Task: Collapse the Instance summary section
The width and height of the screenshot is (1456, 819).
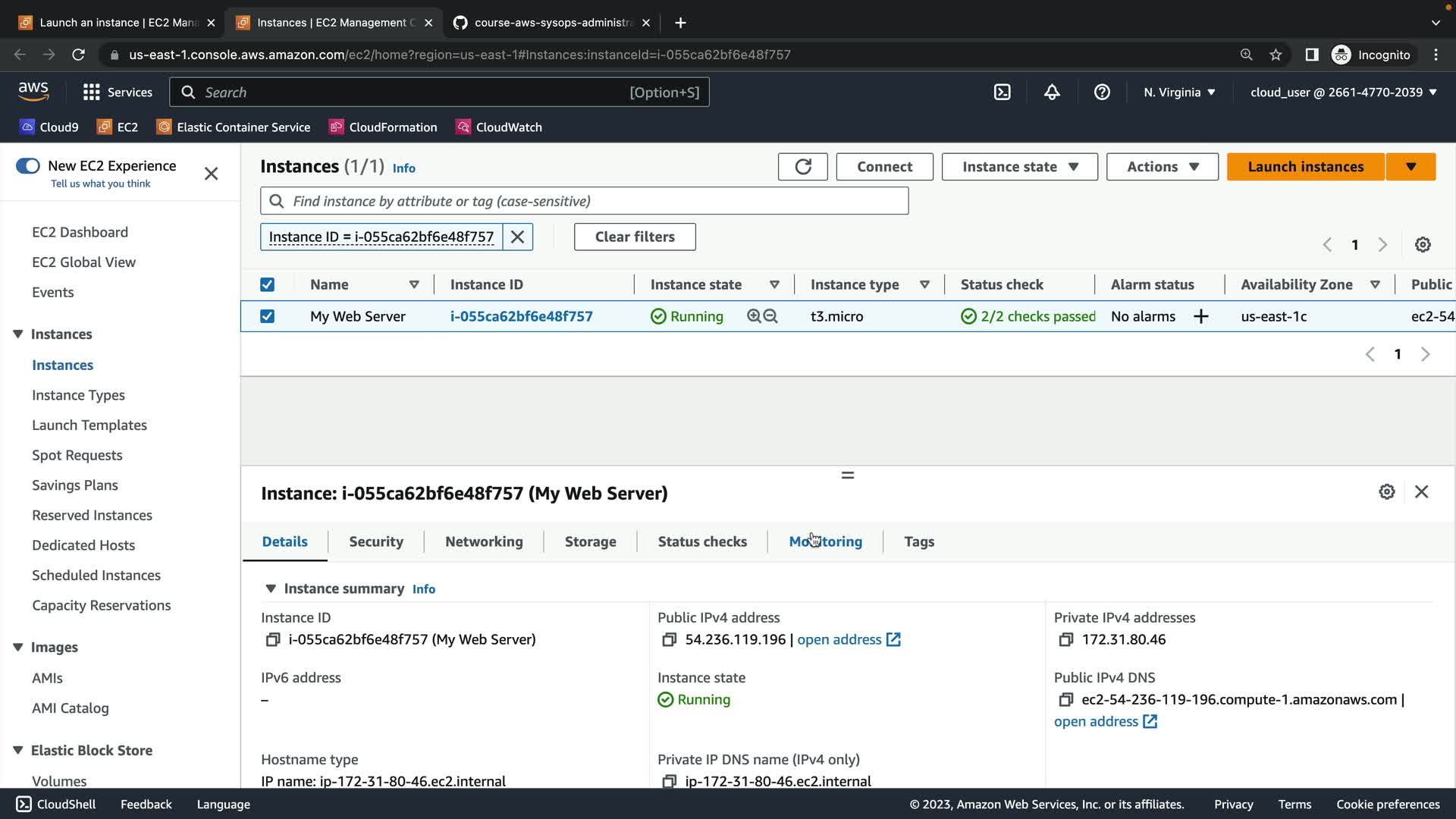Action: (x=271, y=589)
